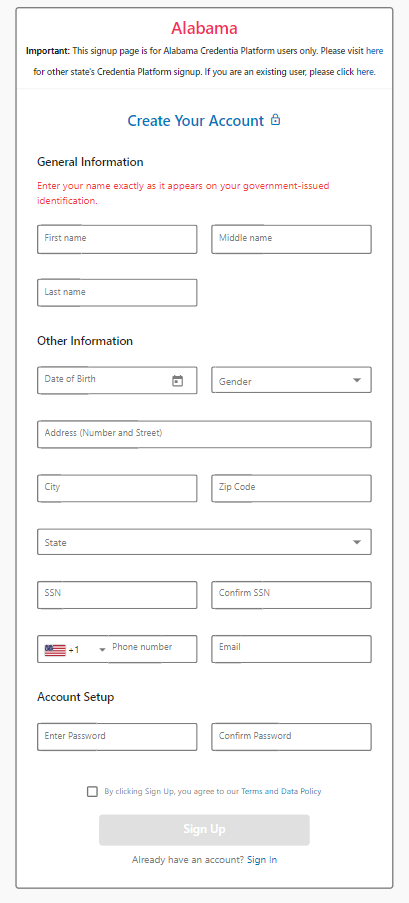Viewport: 409px width, 903px height.
Task: Follow the 'here' link for other states
Action: click(374, 51)
